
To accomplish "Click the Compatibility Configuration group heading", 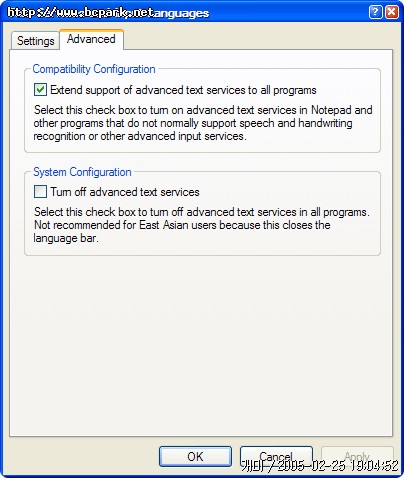I will coord(94,69).
